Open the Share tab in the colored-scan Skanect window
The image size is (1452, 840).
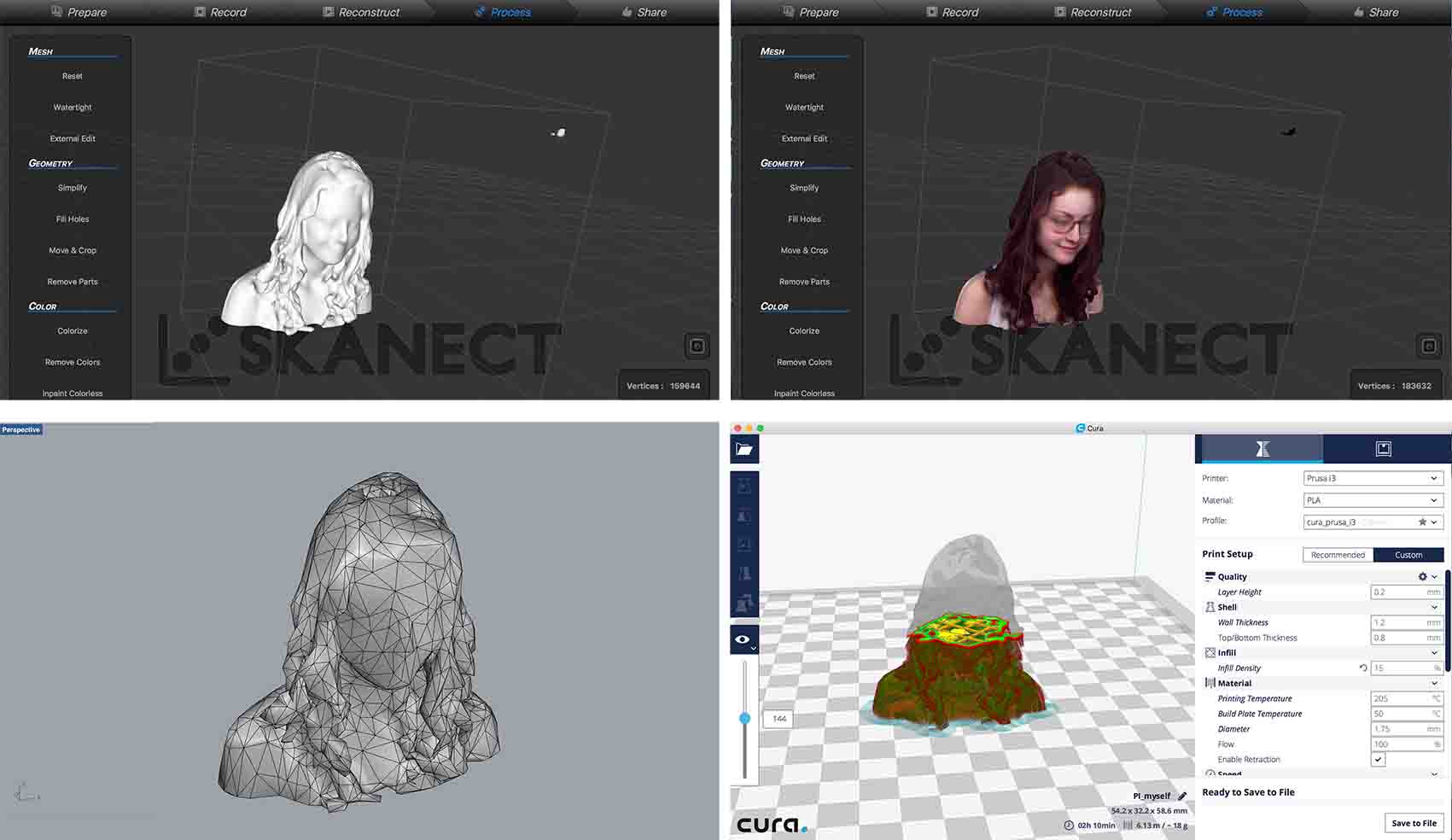pyautogui.click(x=1376, y=12)
